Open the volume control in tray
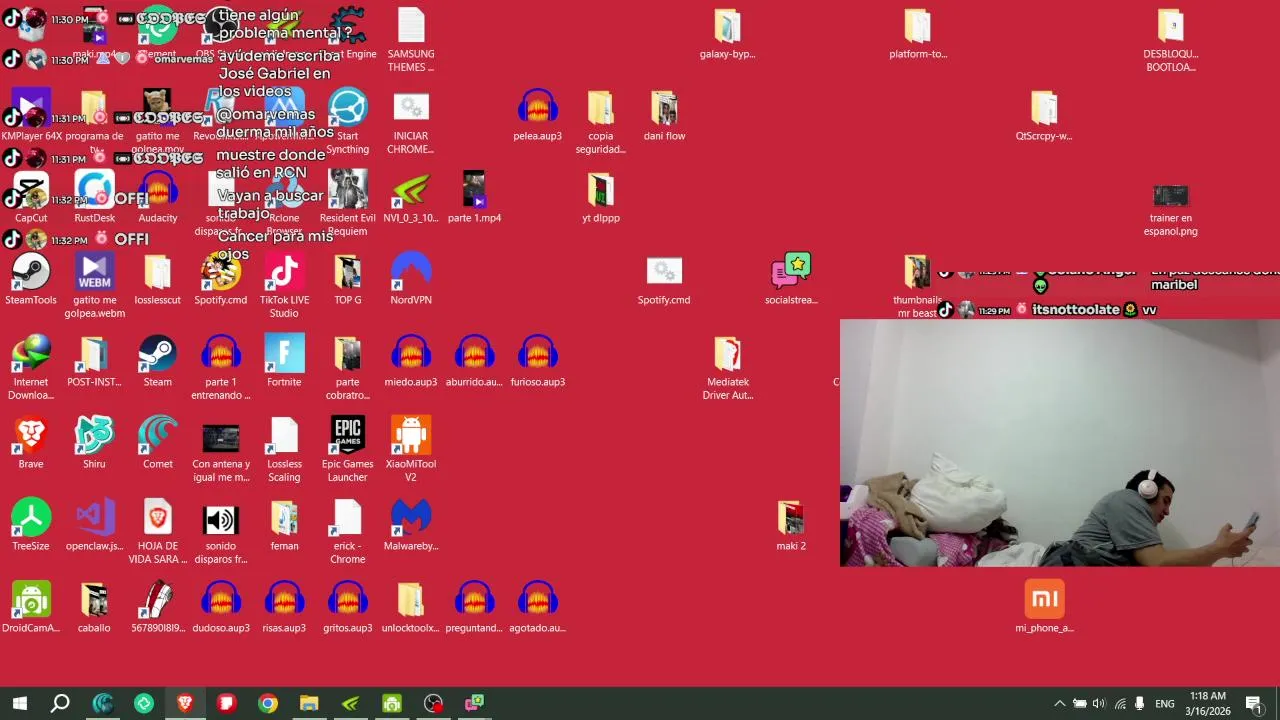 (1099, 704)
